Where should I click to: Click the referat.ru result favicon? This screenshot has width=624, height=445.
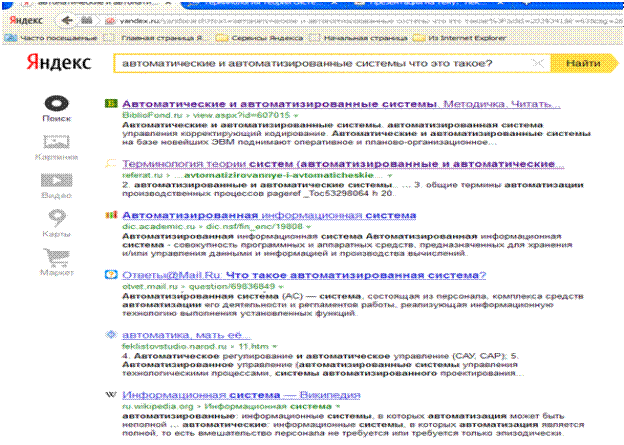[x=111, y=163]
